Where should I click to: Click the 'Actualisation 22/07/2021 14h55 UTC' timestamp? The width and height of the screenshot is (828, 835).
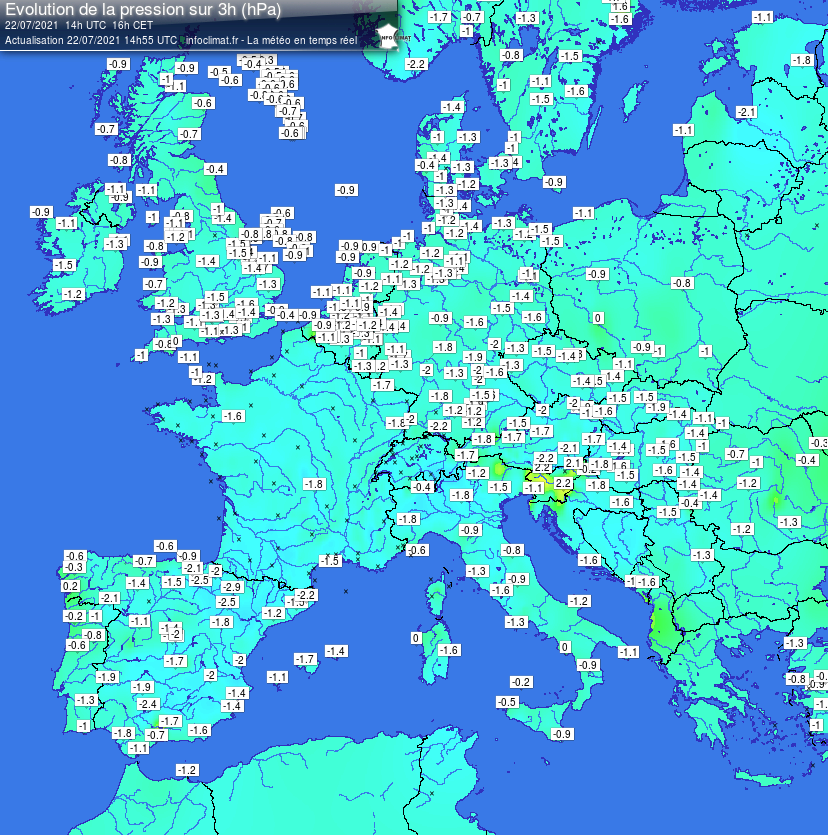[91, 40]
